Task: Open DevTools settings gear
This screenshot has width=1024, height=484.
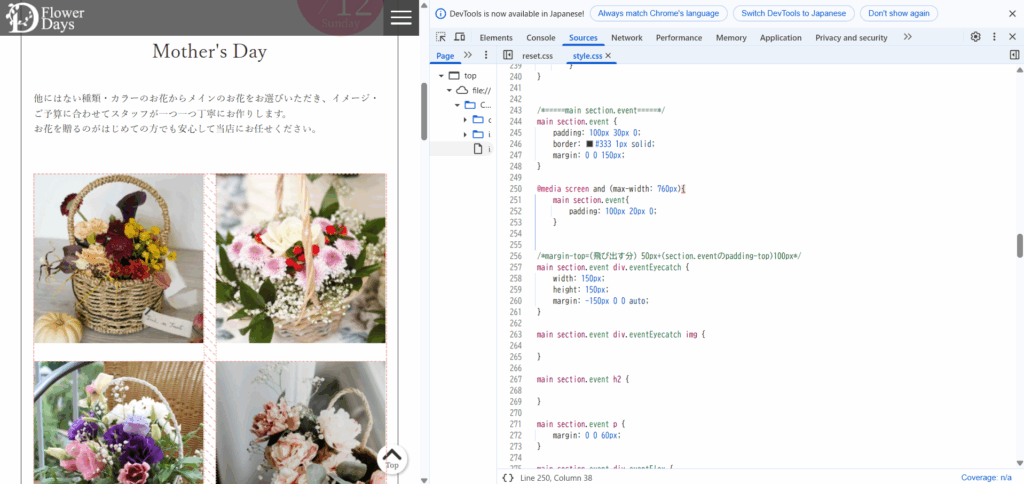Action: 975,37
